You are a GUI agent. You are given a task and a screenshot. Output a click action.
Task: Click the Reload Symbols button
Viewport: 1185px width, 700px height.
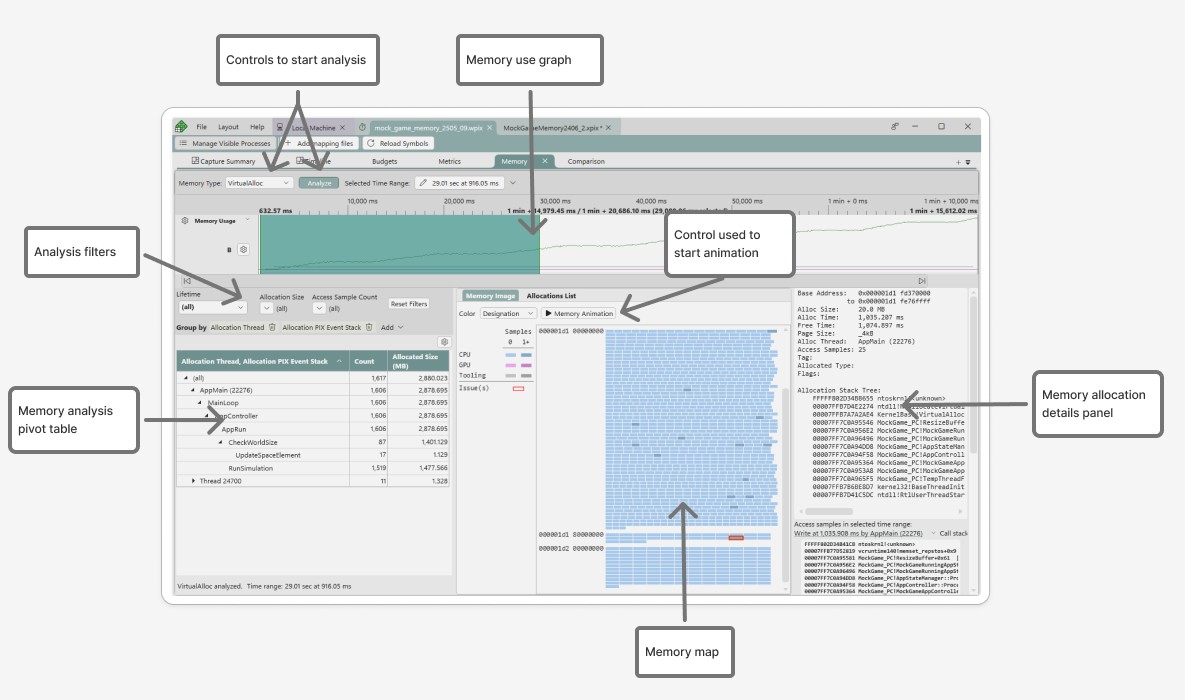click(397, 144)
